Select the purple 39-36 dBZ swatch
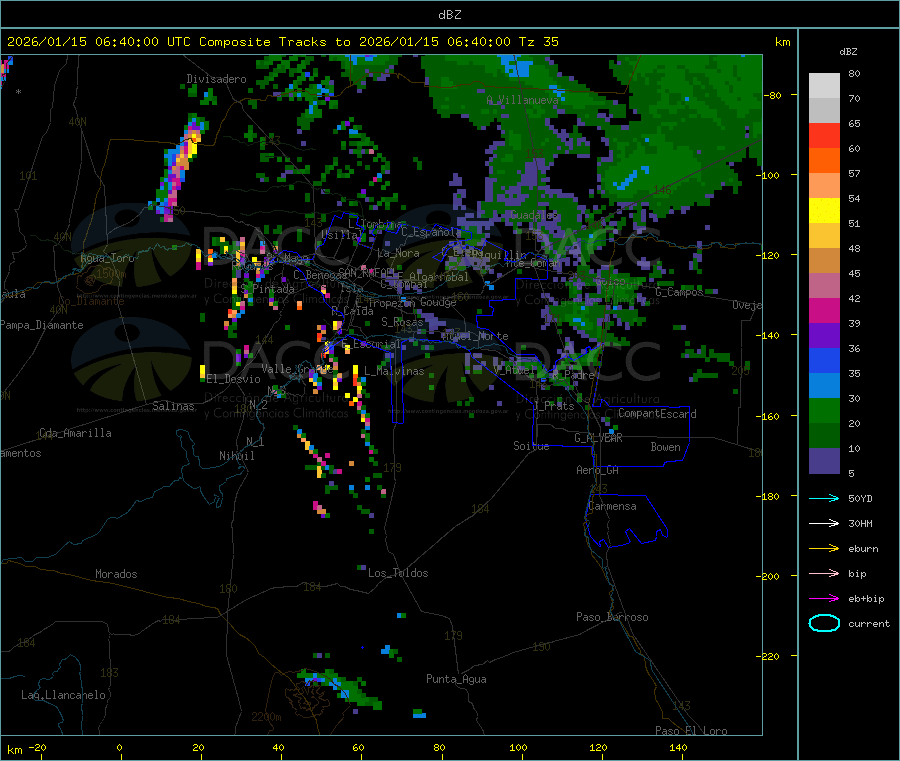The image size is (900, 761). tap(824, 336)
